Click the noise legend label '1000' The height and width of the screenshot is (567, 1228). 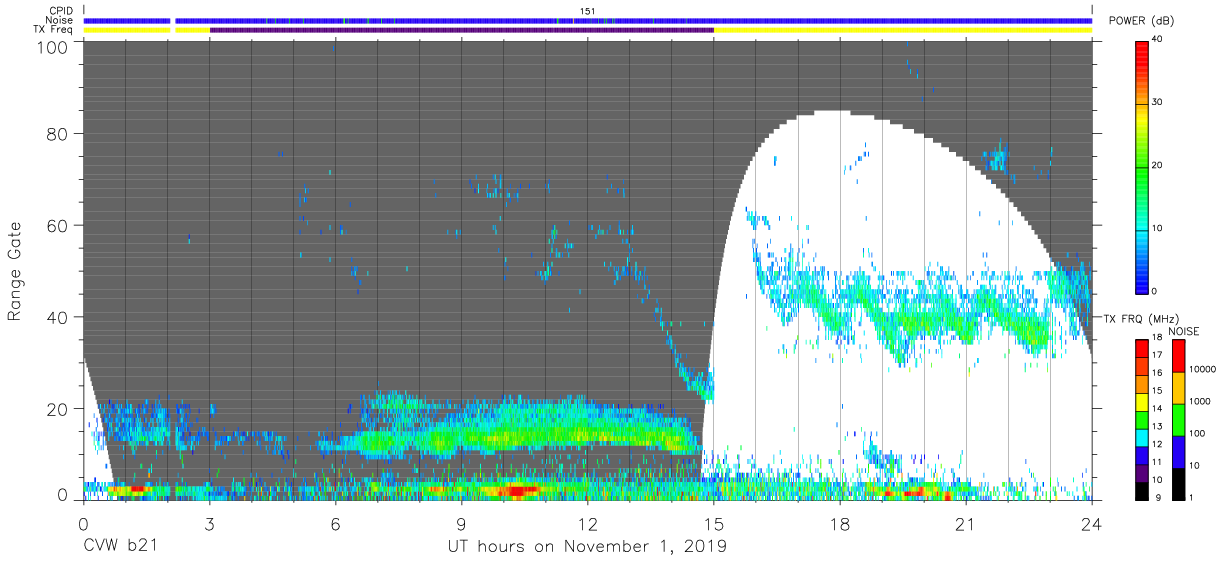[x=1198, y=401]
